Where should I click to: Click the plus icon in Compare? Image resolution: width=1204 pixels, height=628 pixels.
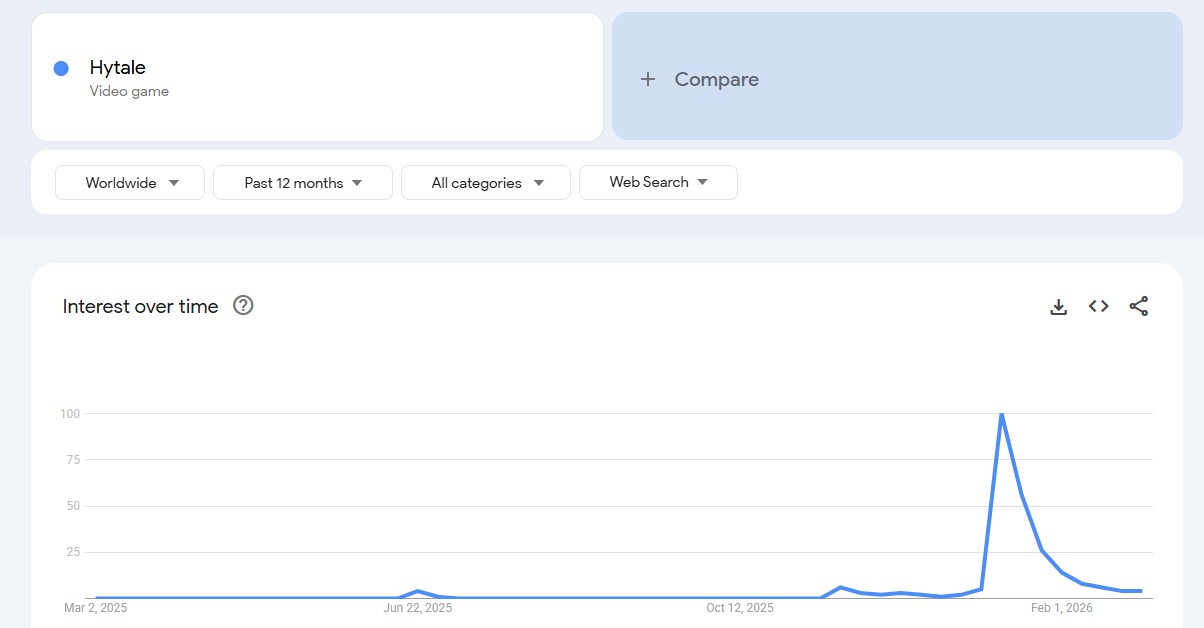click(648, 79)
